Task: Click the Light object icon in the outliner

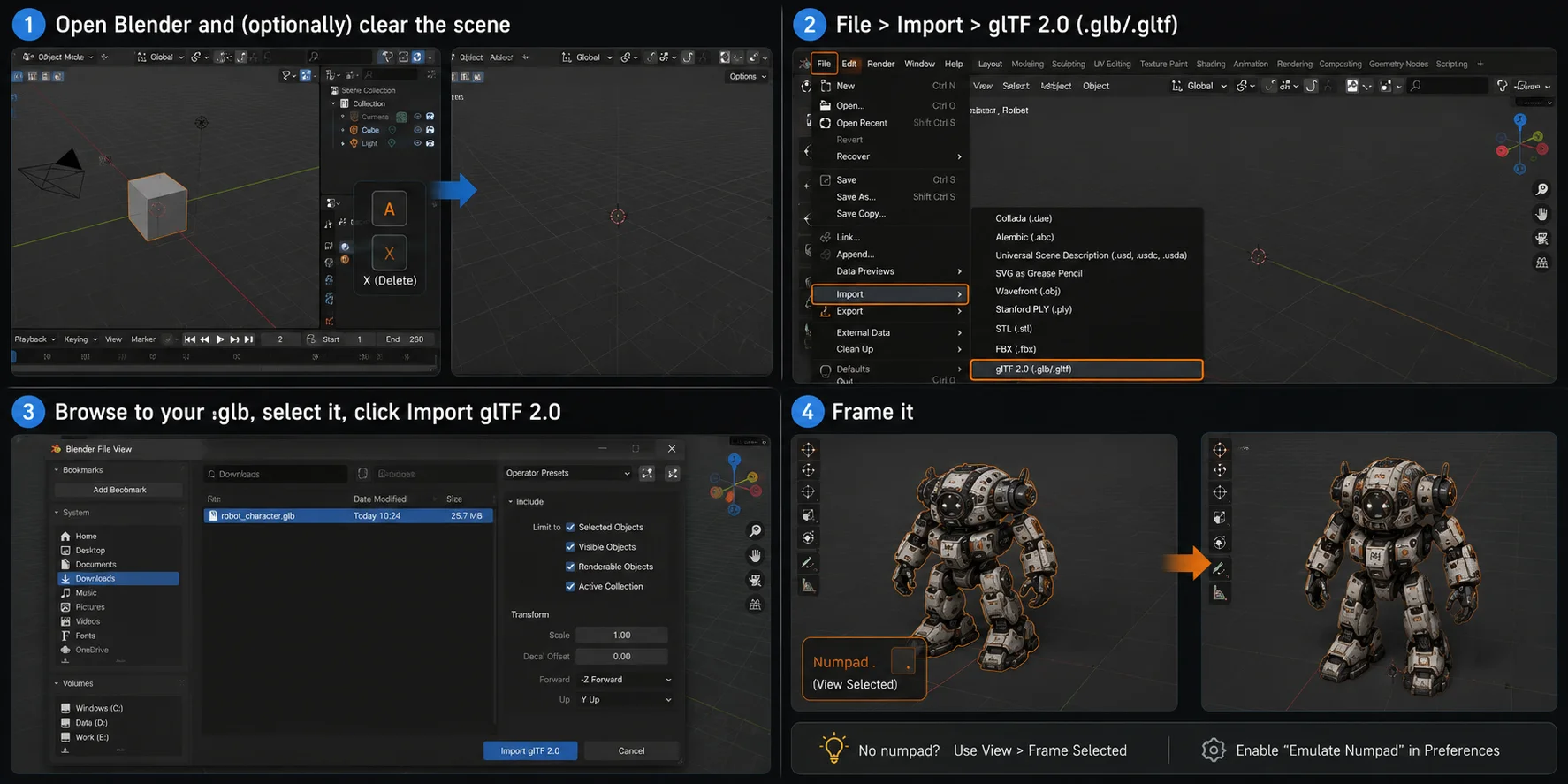Action: [354, 143]
